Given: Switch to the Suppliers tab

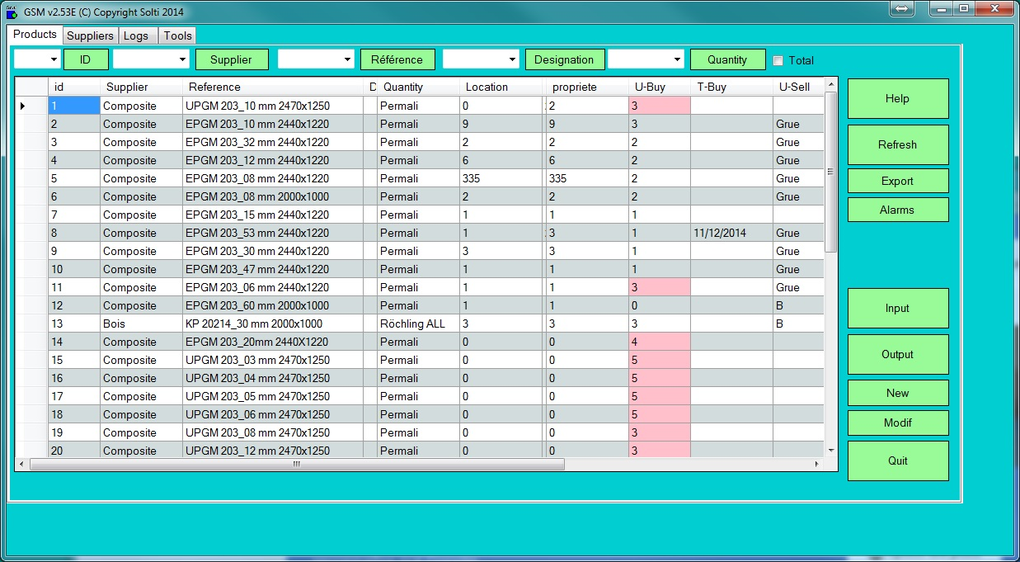Looking at the screenshot, I should pos(90,36).
